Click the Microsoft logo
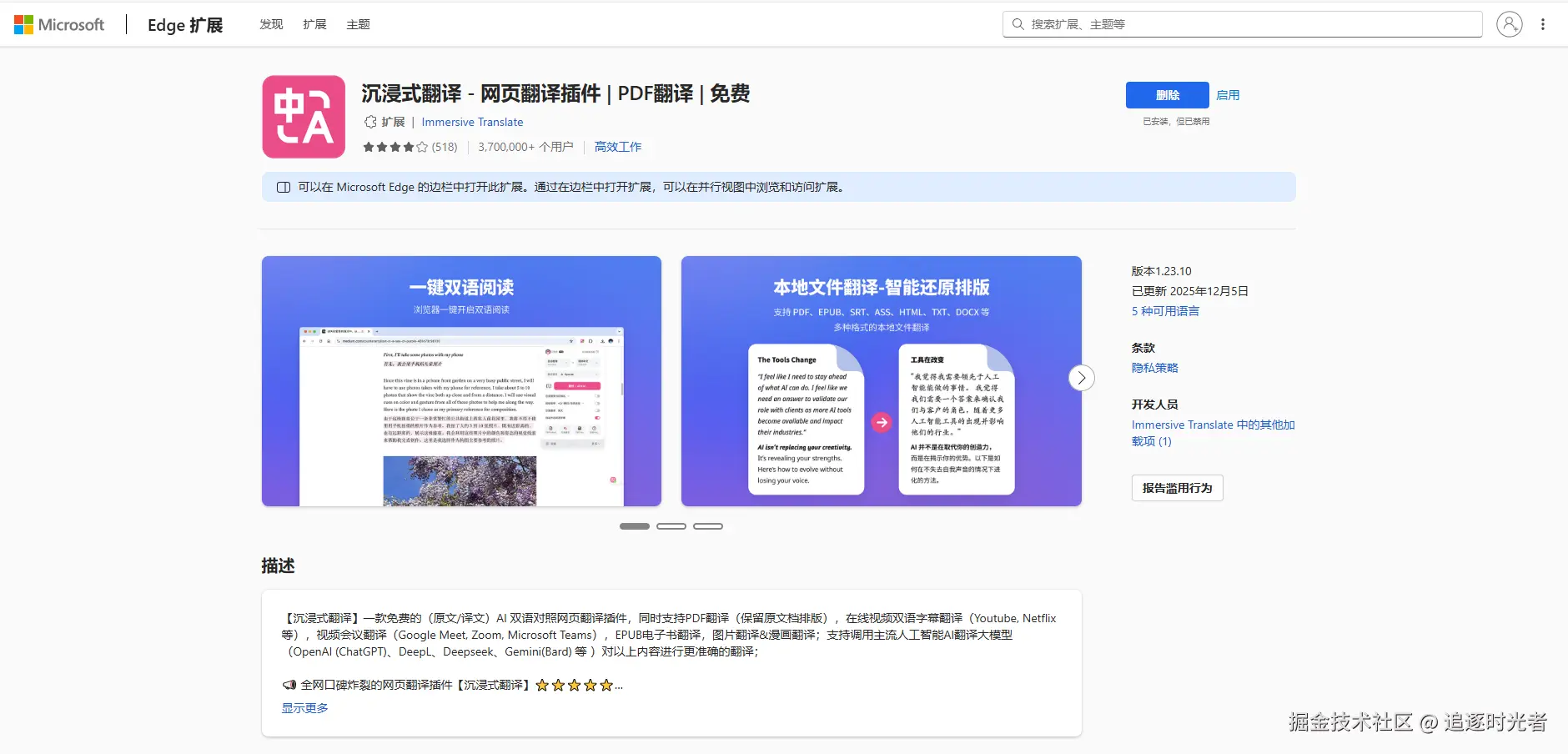The height and width of the screenshot is (754, 1568). (x=59, y=24)
